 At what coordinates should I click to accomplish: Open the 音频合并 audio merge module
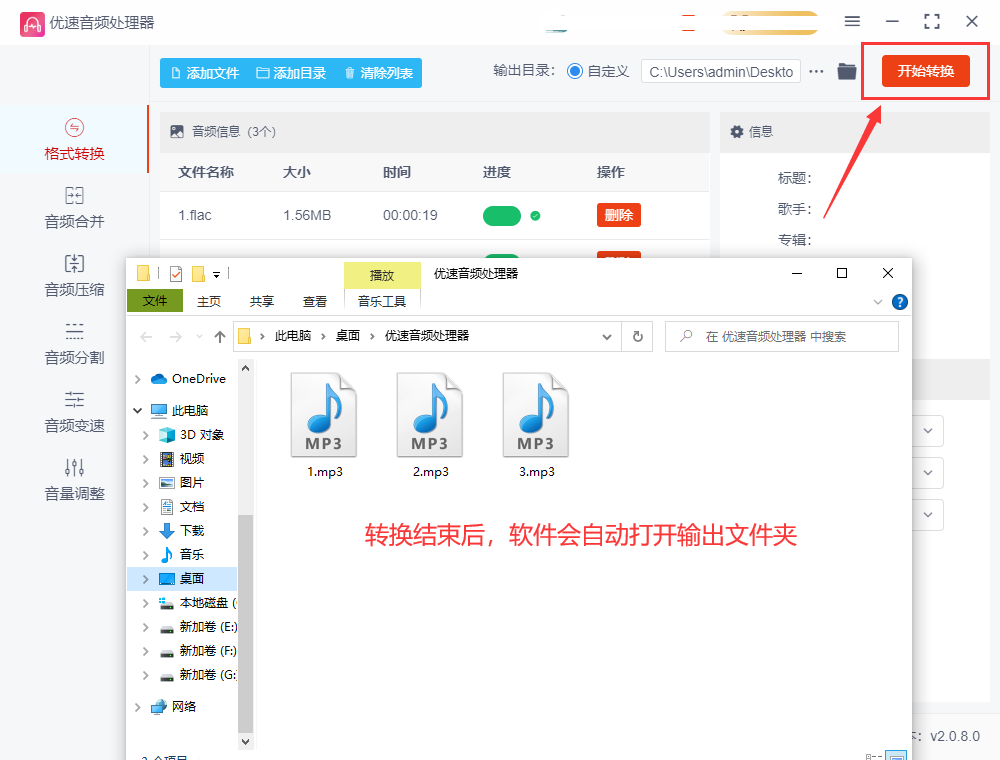(74, 208)
